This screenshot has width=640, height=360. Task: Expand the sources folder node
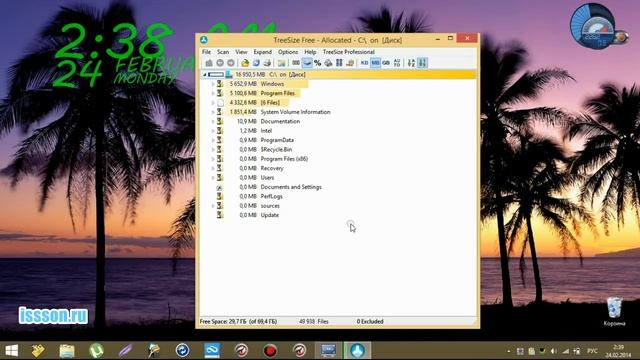click(x=213, y=206)
